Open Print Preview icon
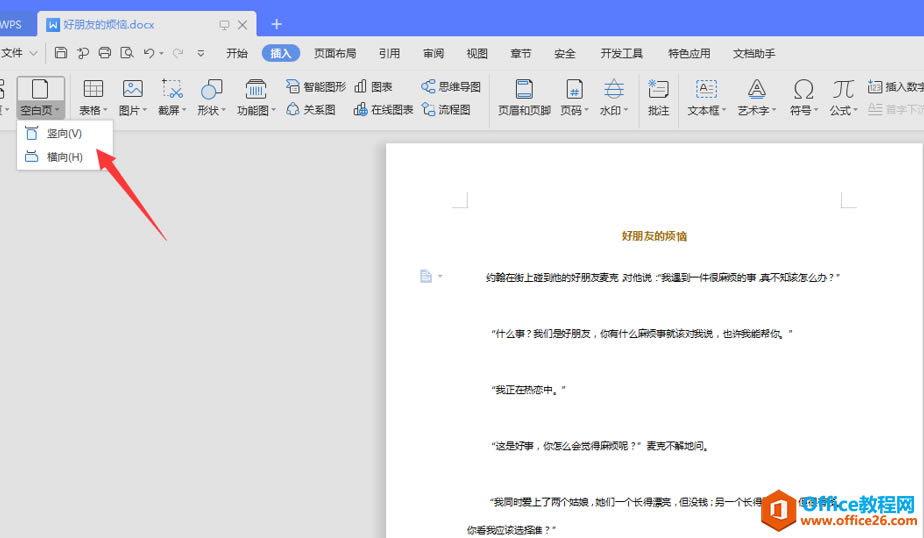This screenshot has height=538, width=924. click(127, 53)
